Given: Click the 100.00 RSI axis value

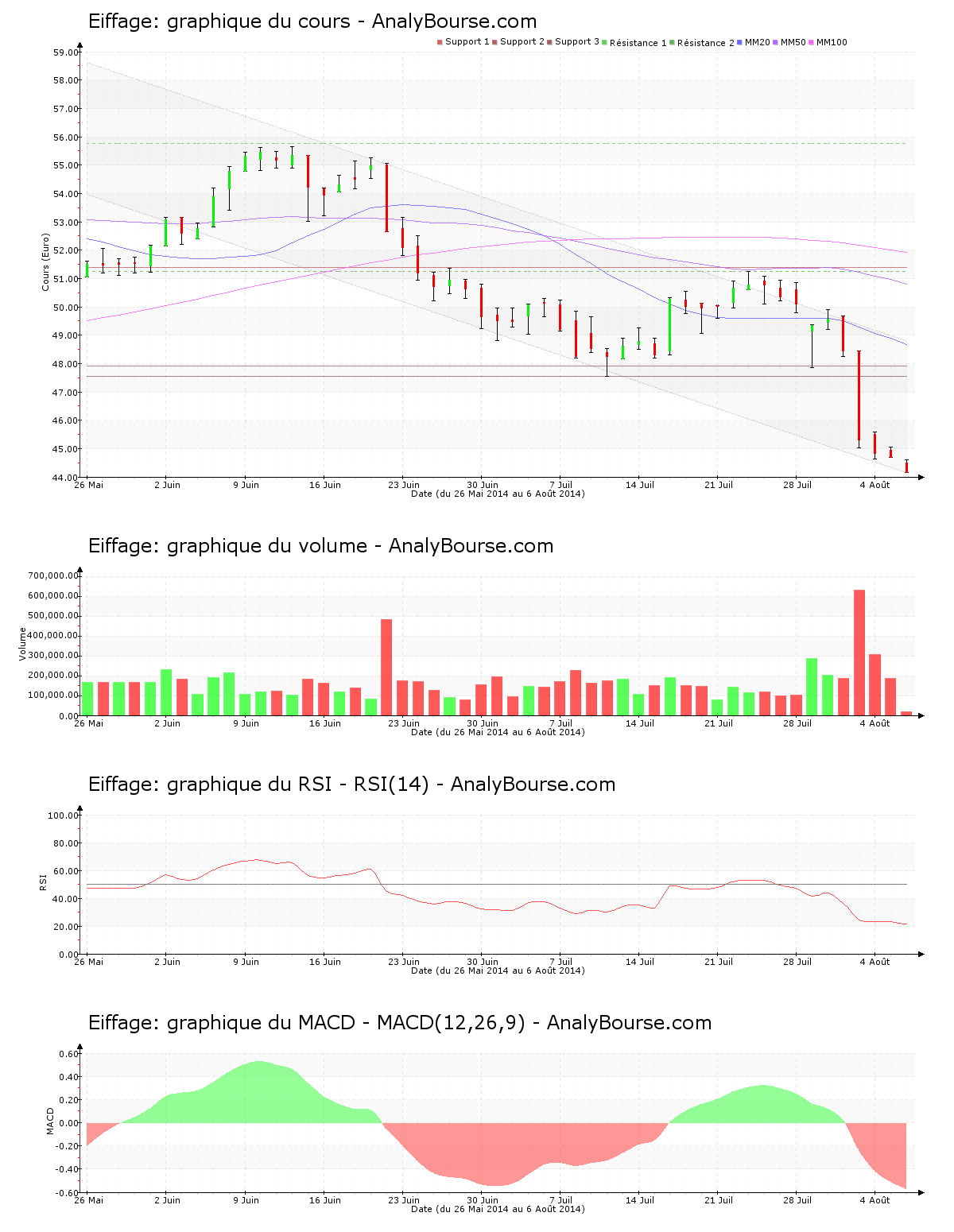Looking at the screenshot, I should 63,816.
